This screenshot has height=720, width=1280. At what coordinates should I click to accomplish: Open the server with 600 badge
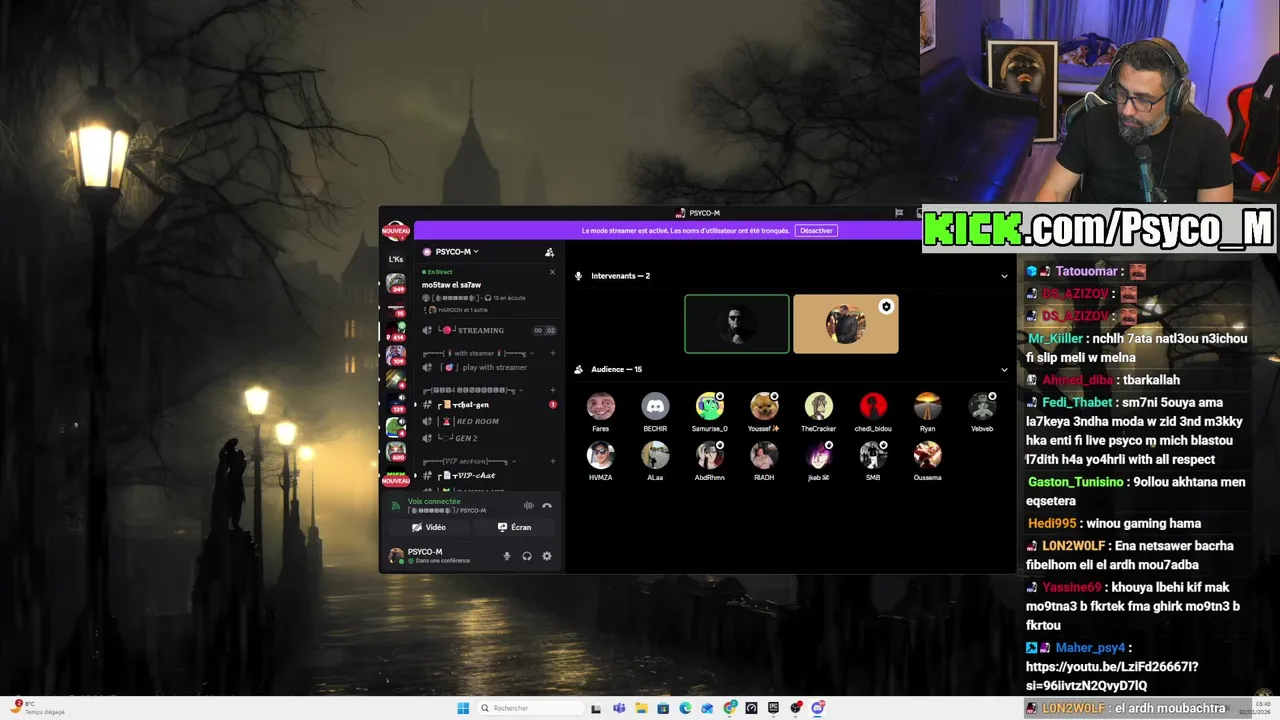pos(396,451)
